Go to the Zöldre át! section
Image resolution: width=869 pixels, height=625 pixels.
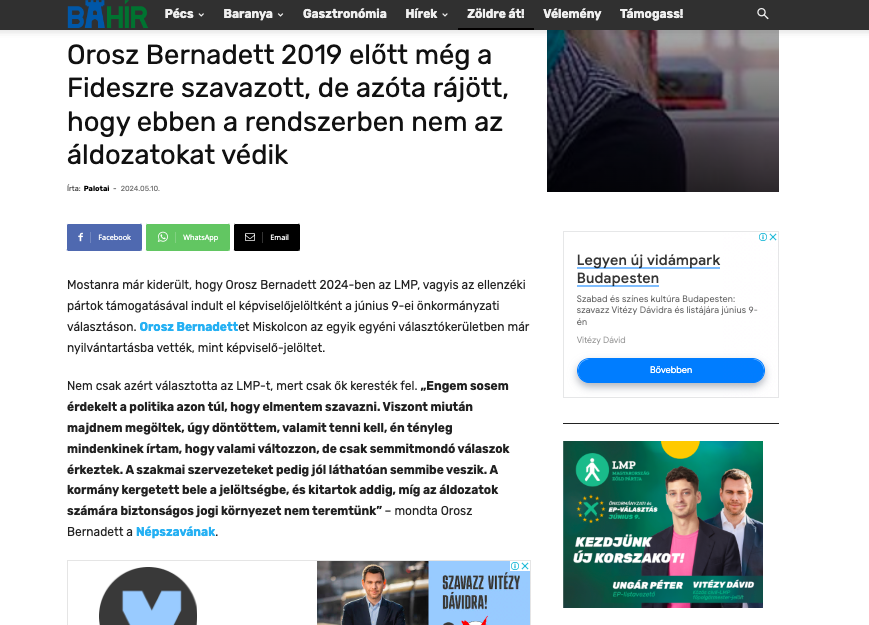click(495, 14)
